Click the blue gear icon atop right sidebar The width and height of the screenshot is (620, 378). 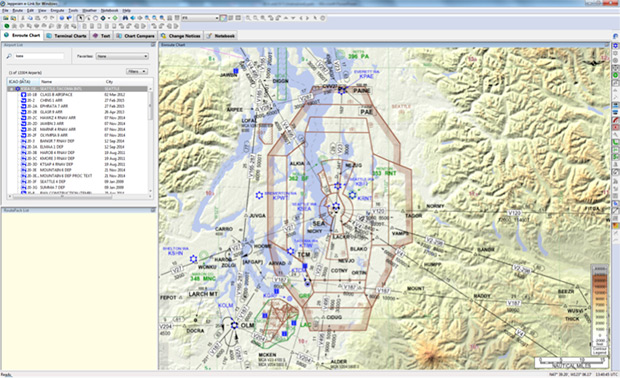pyautogui.click(x=616, y=46)
